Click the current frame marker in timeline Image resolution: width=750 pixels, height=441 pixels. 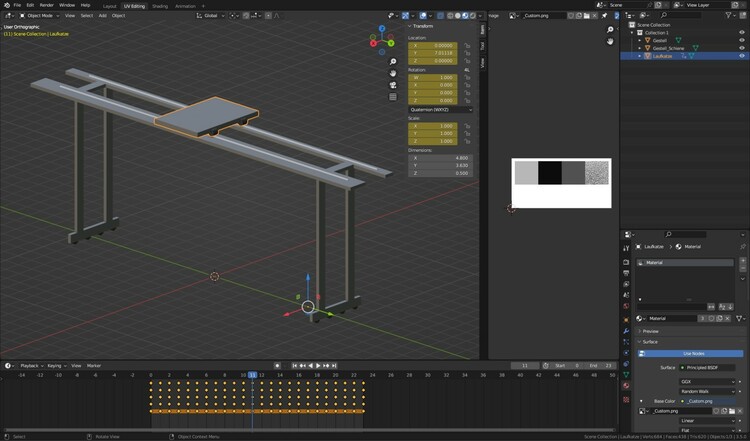tap(252, 375)
